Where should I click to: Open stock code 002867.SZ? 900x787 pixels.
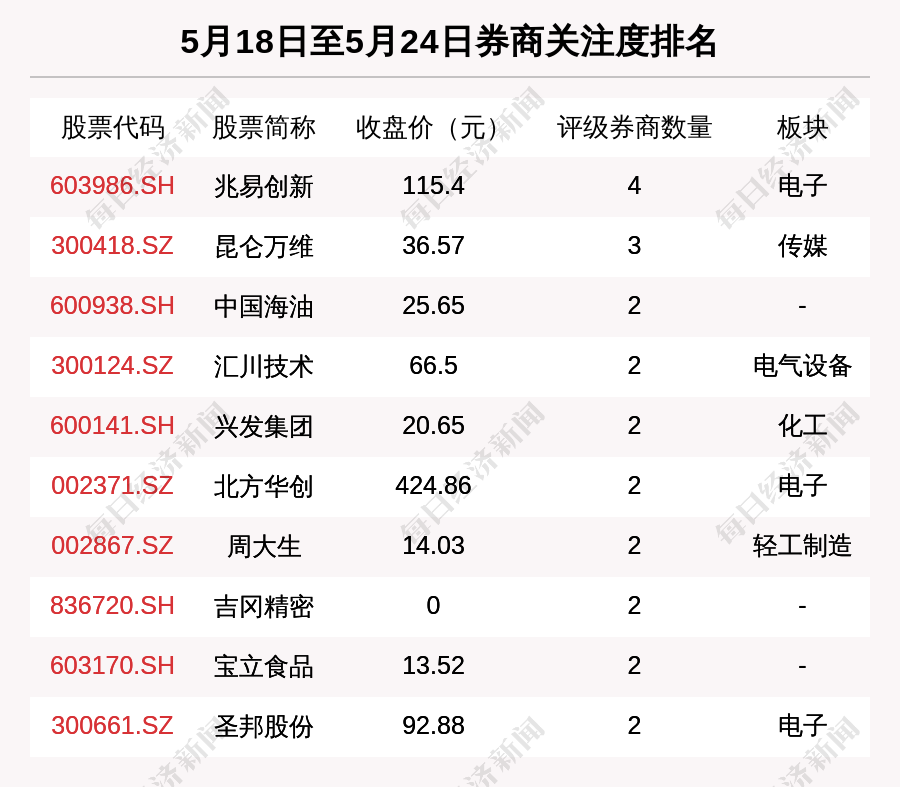point(112,546)
